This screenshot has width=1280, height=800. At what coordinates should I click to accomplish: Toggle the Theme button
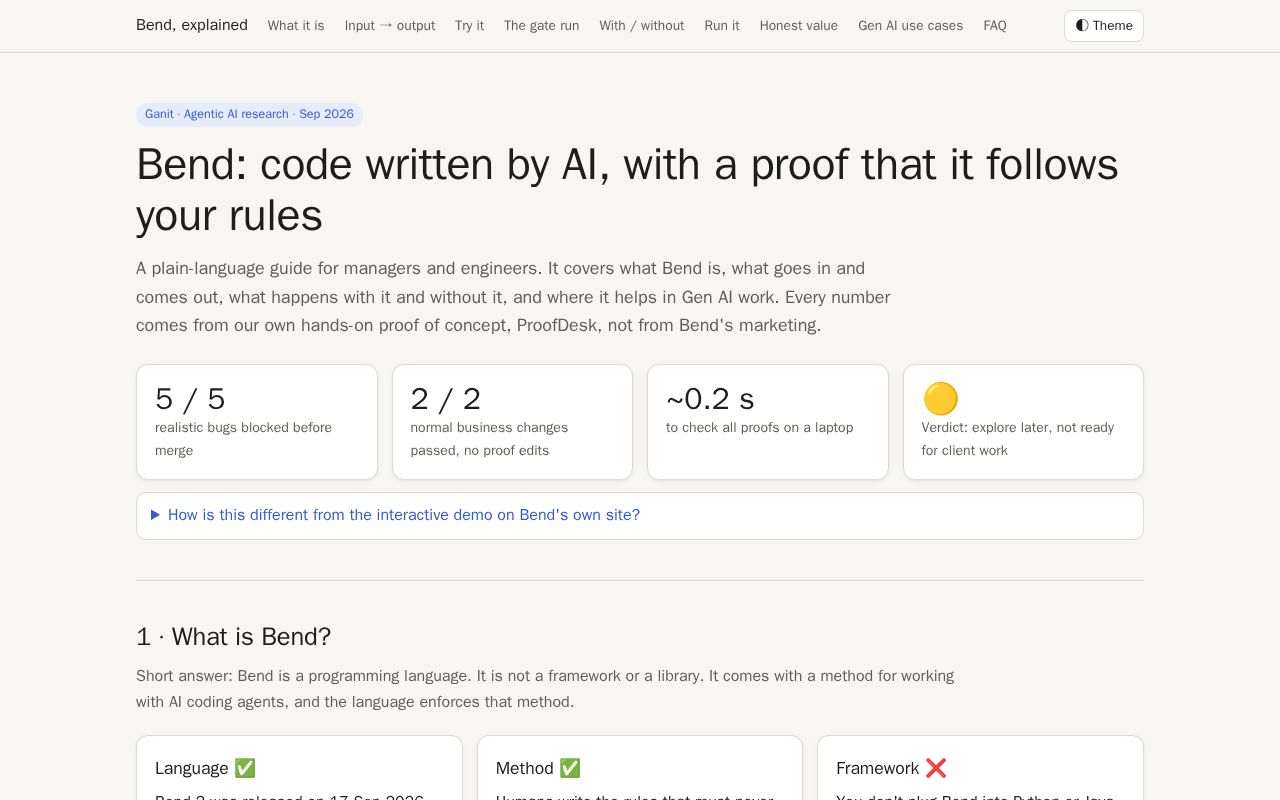tap(1104, 26)
